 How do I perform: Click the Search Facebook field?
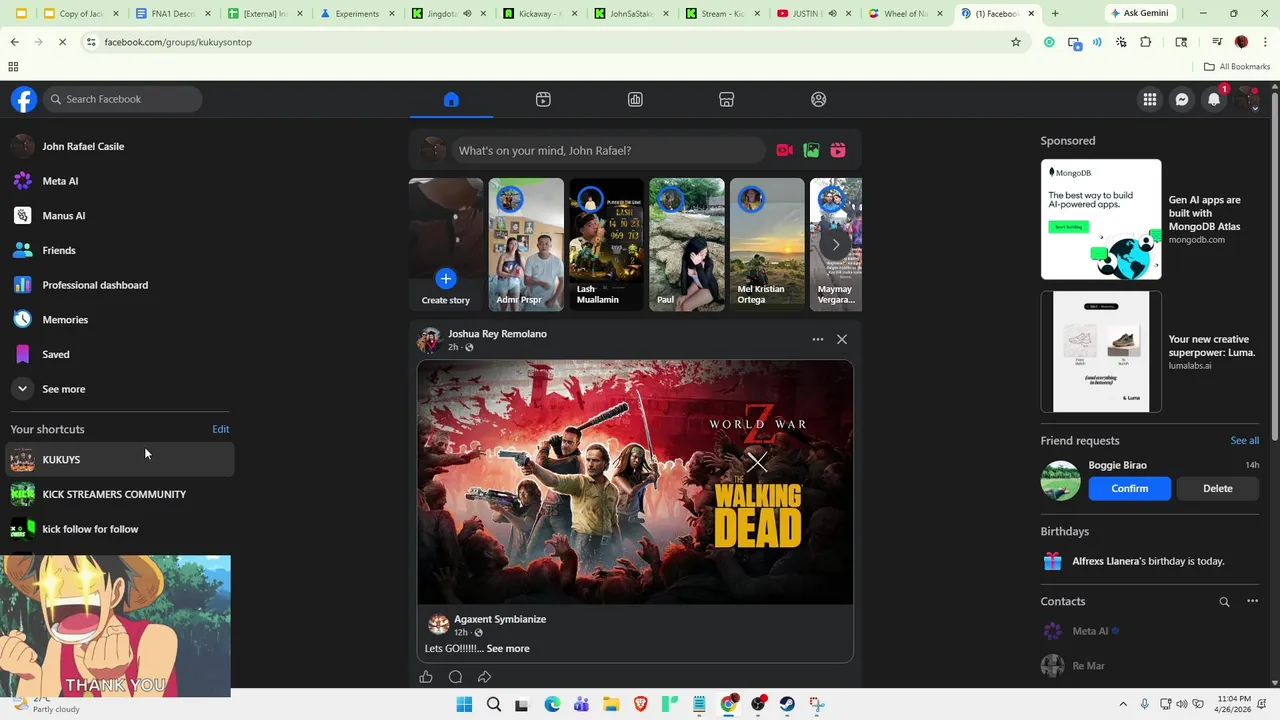(123, 99)
